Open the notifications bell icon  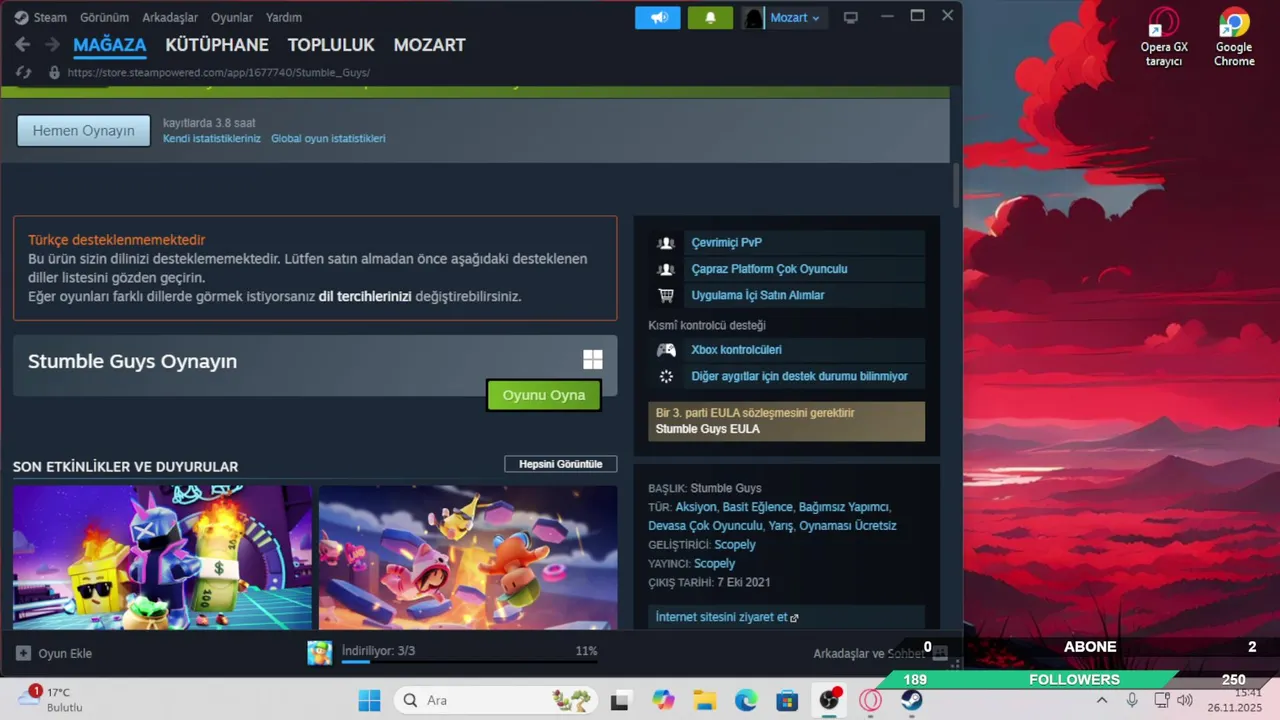point(710,18)
